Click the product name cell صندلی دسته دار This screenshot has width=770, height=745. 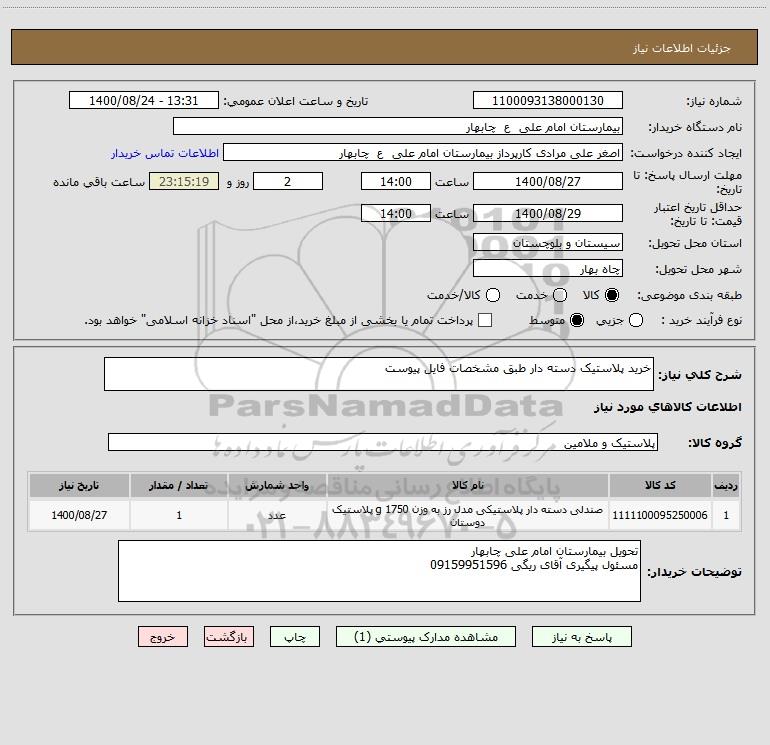(x=468, y=515)
